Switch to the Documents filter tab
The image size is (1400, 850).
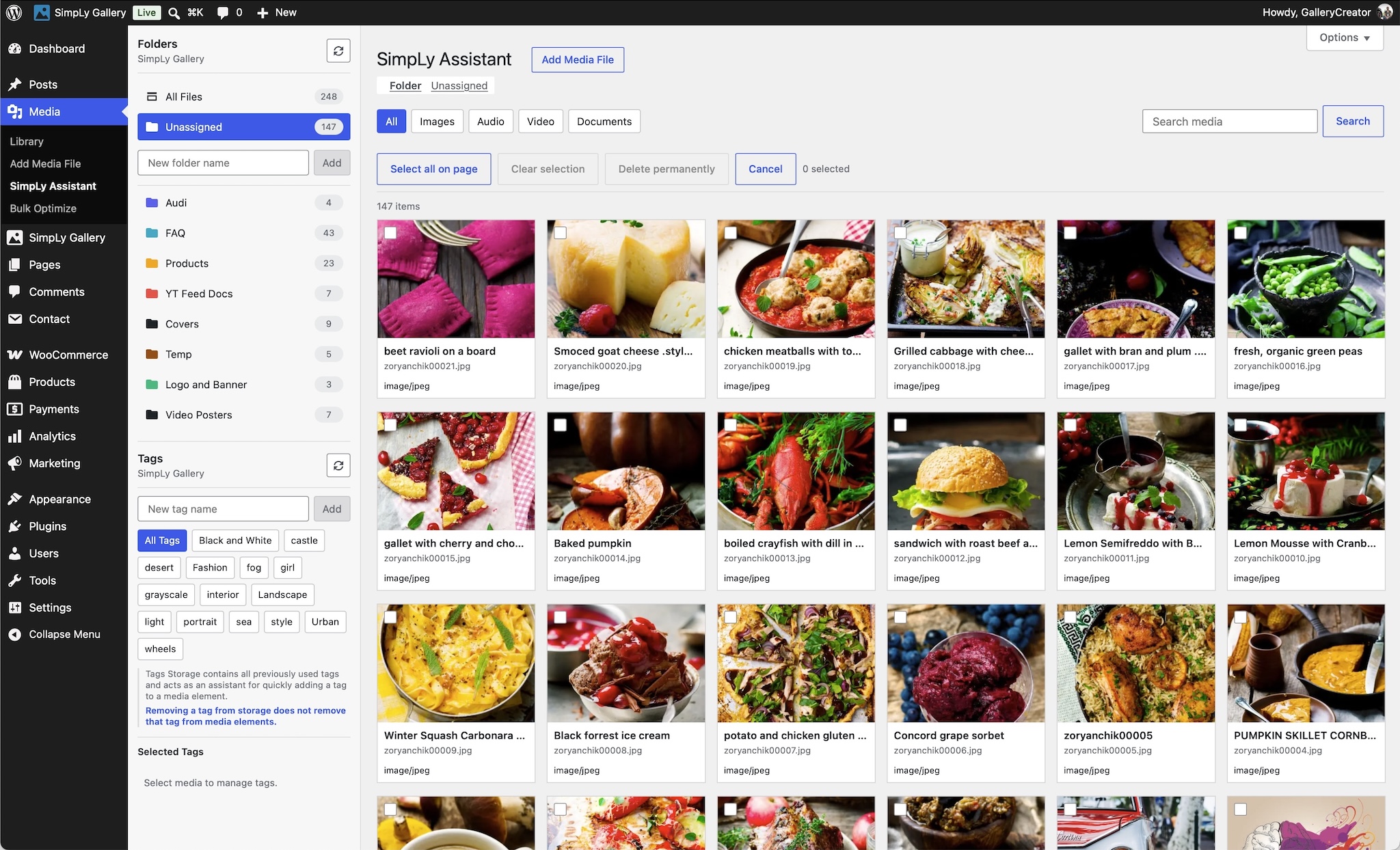604,122
